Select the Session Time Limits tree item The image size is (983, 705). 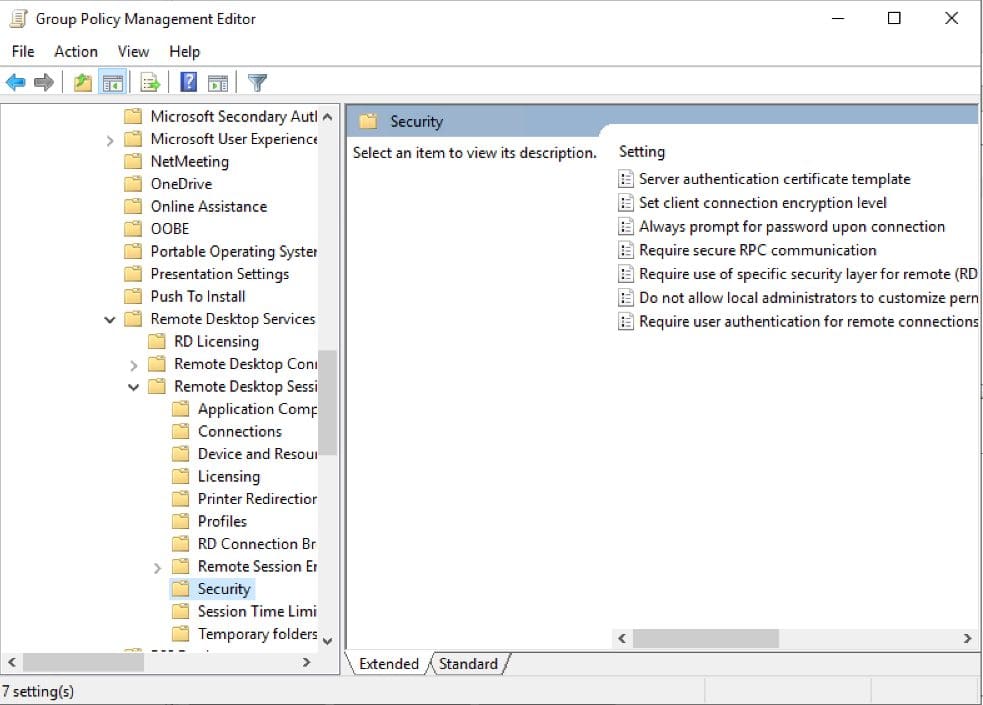(257, 612)
